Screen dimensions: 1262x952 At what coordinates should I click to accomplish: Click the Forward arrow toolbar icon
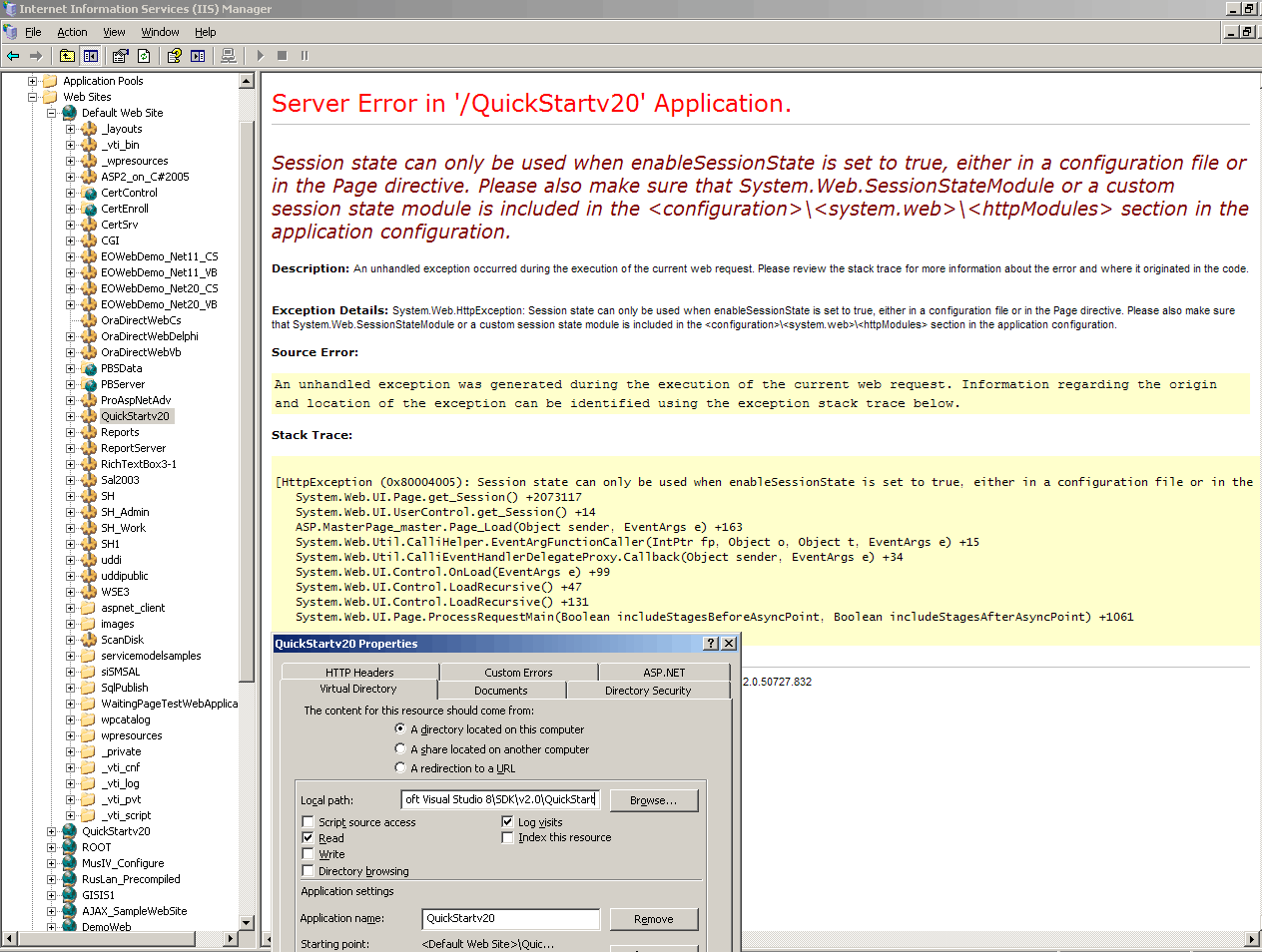coord(36,56)
